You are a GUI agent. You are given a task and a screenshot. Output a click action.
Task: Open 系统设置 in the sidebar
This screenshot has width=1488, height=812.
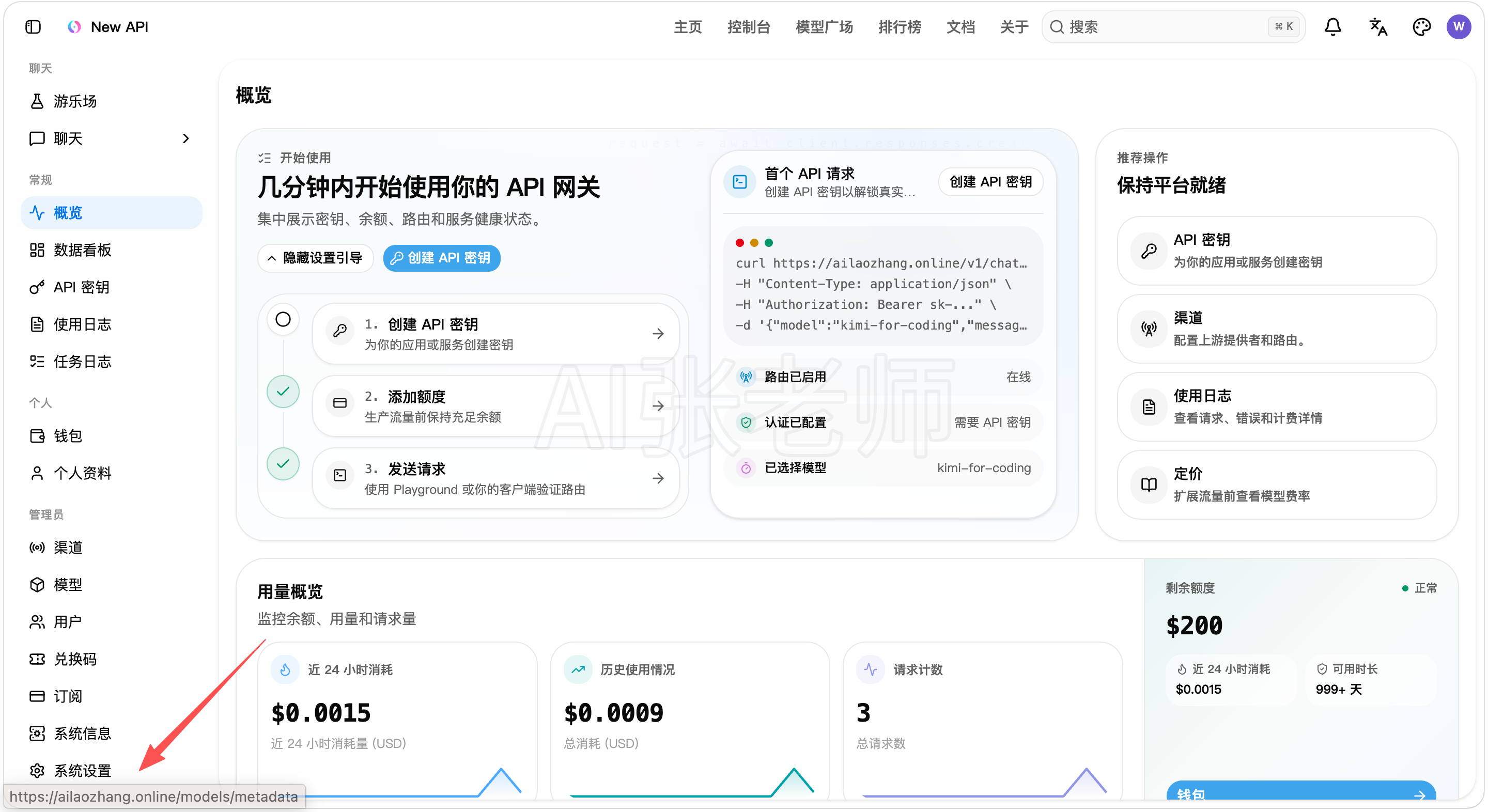click(112, 770)
